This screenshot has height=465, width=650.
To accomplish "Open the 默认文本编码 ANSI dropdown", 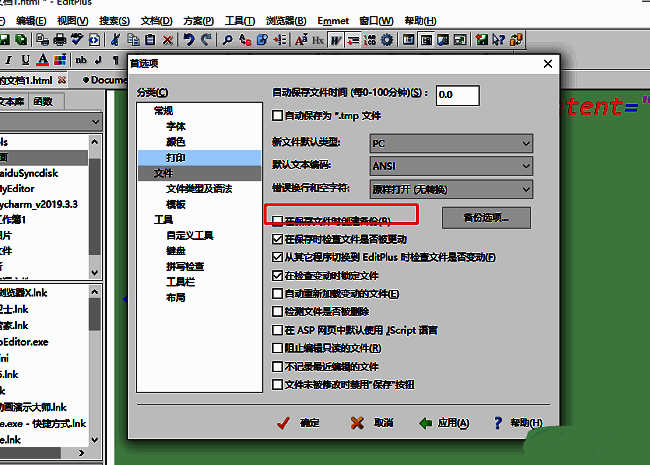I will click(x=451, y=165).
